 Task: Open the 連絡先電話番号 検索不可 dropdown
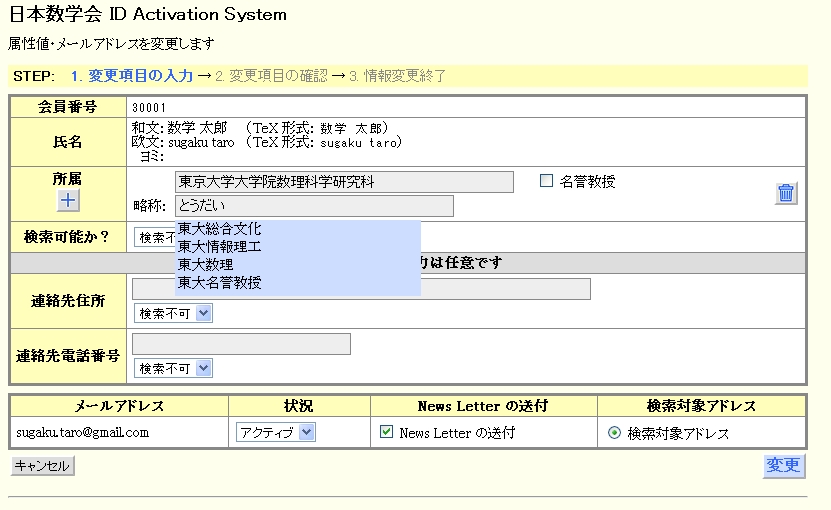173,368
